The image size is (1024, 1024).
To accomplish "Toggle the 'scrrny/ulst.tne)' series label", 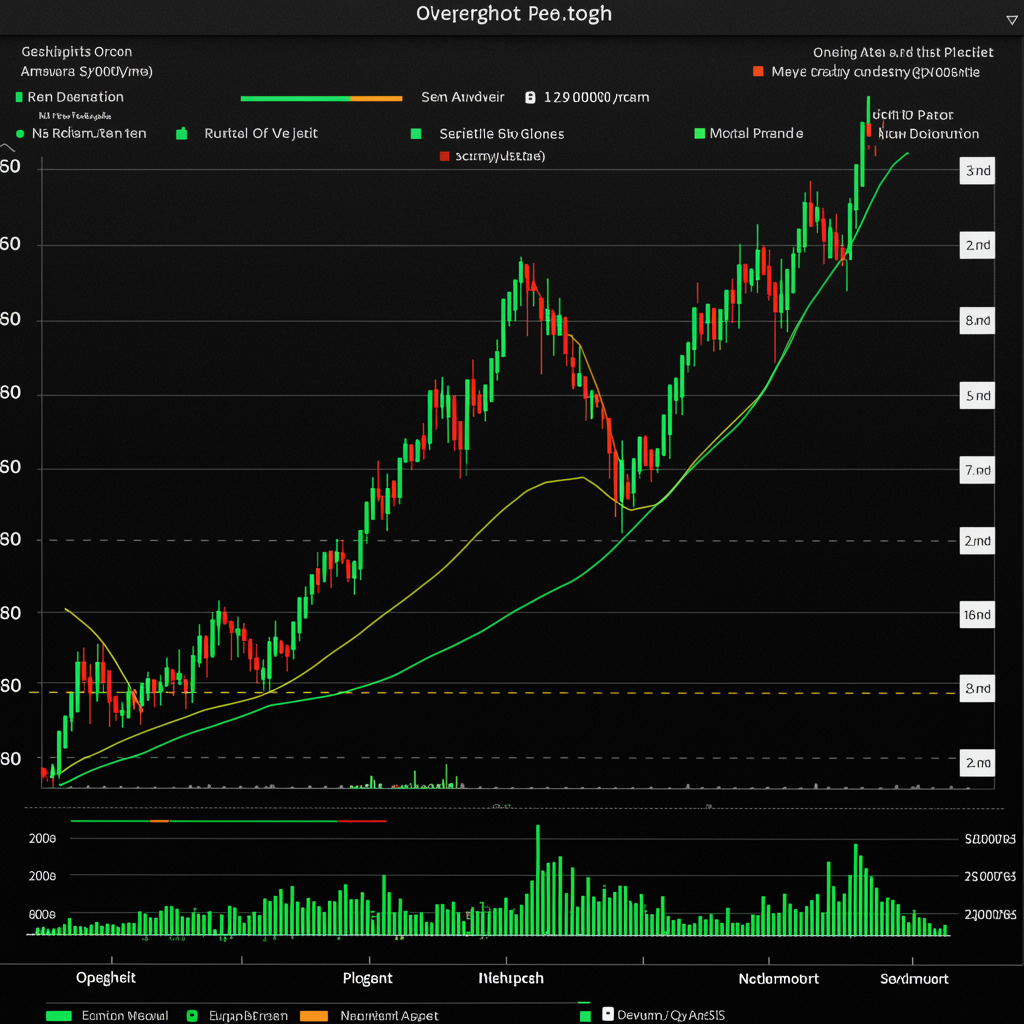I will point(500,156).
